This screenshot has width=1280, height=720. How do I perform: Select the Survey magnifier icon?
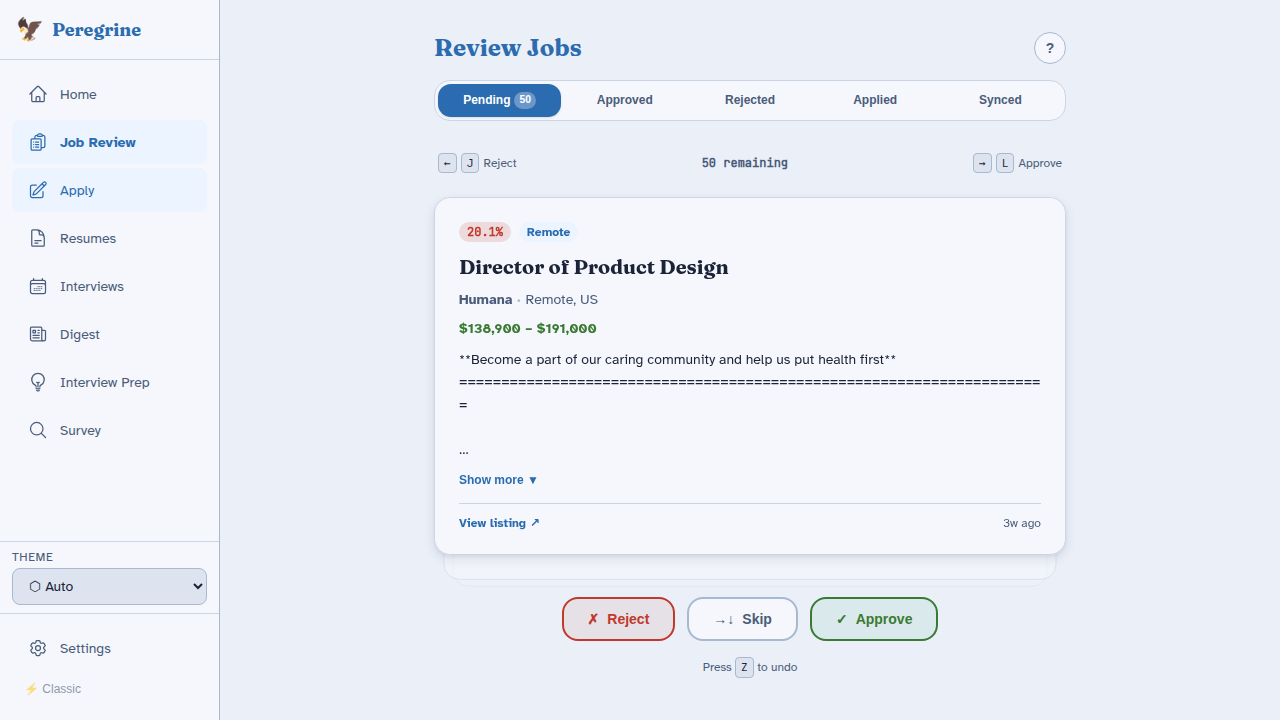point(38,430)
